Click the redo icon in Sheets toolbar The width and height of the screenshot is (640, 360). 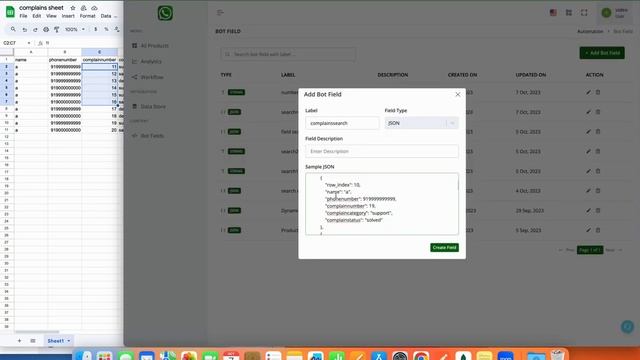(x=35, y=29)
